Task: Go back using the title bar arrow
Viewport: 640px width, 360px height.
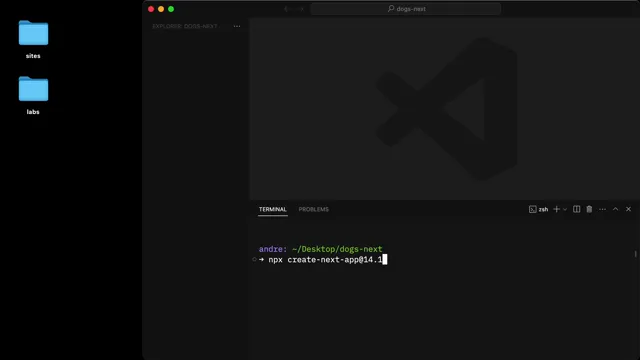Action: pyautogui.click(x=287, y=9)
